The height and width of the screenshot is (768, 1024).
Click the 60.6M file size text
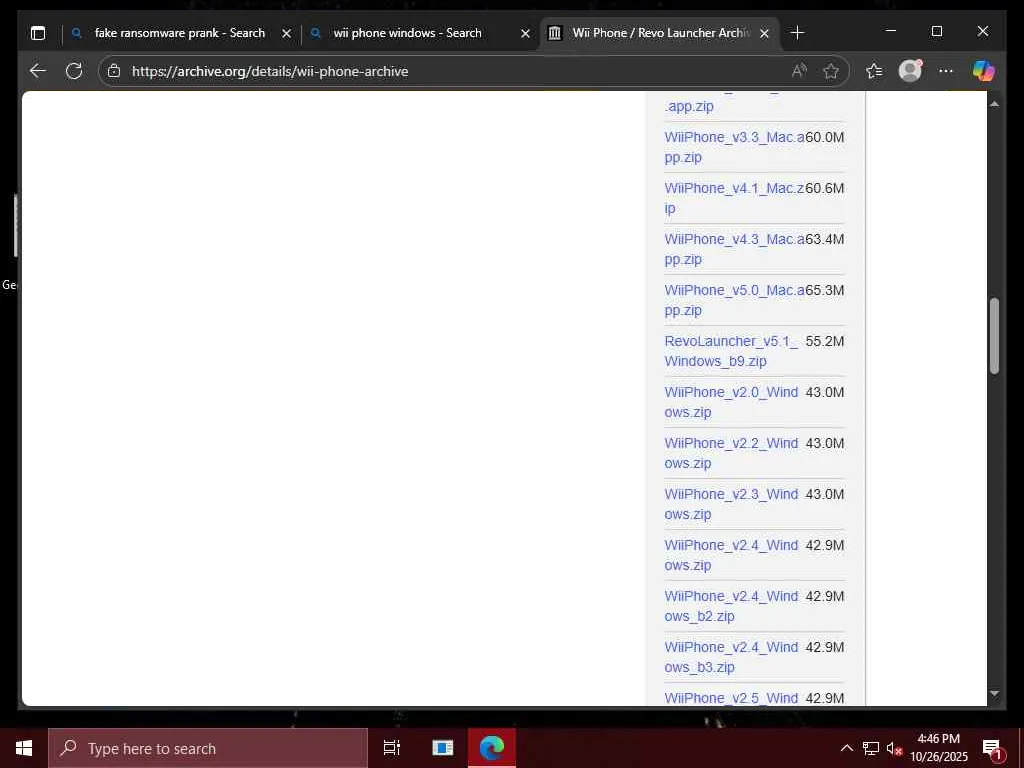pos(825,188)
